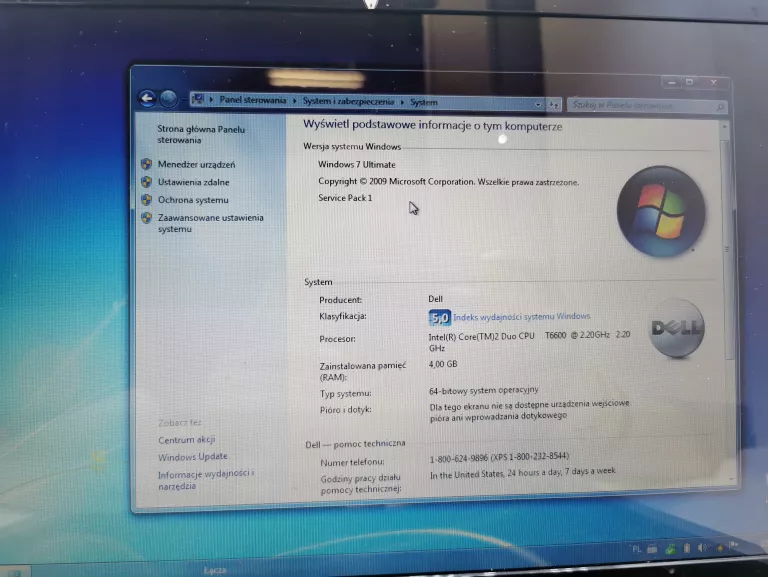Viewport: 768px width, 577px height.
Task: Click the 5,0 performance index score badge
Action: point(440,317)
